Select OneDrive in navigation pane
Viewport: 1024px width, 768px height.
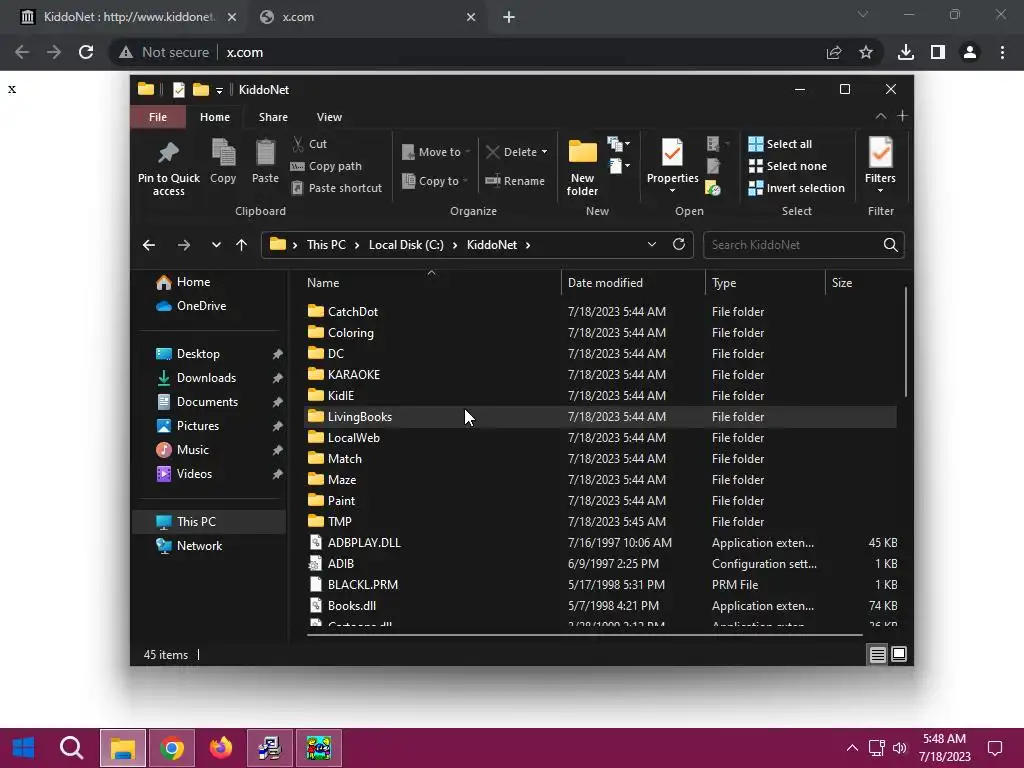[201, 306]
